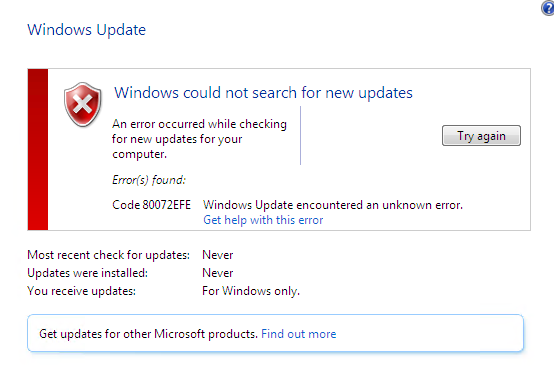
Task: Click the red shield error icon
Action: coord(83,105)
